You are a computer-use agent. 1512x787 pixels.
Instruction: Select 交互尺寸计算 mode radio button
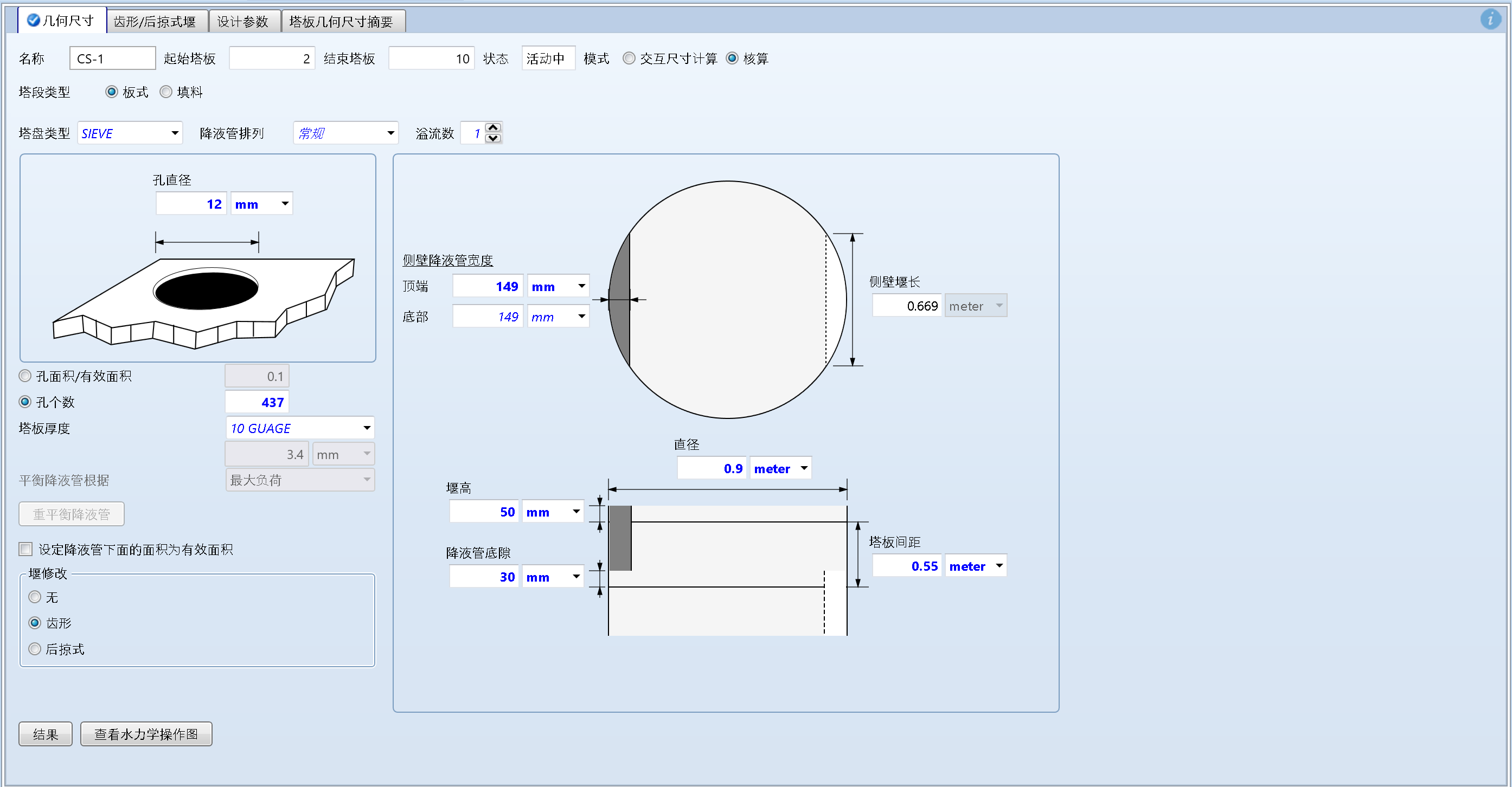629,58
